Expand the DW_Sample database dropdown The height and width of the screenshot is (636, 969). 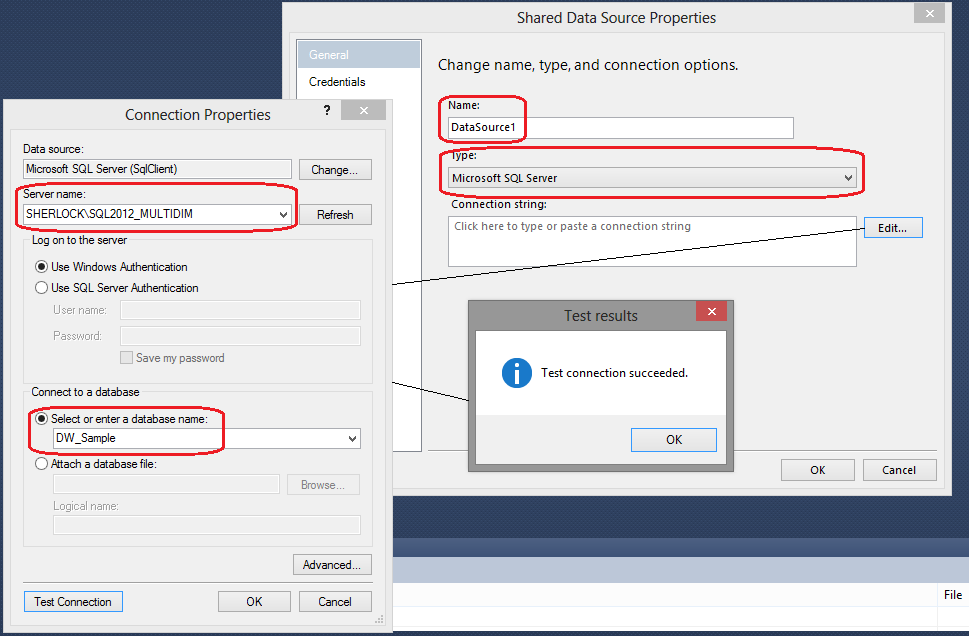(352, 439)
